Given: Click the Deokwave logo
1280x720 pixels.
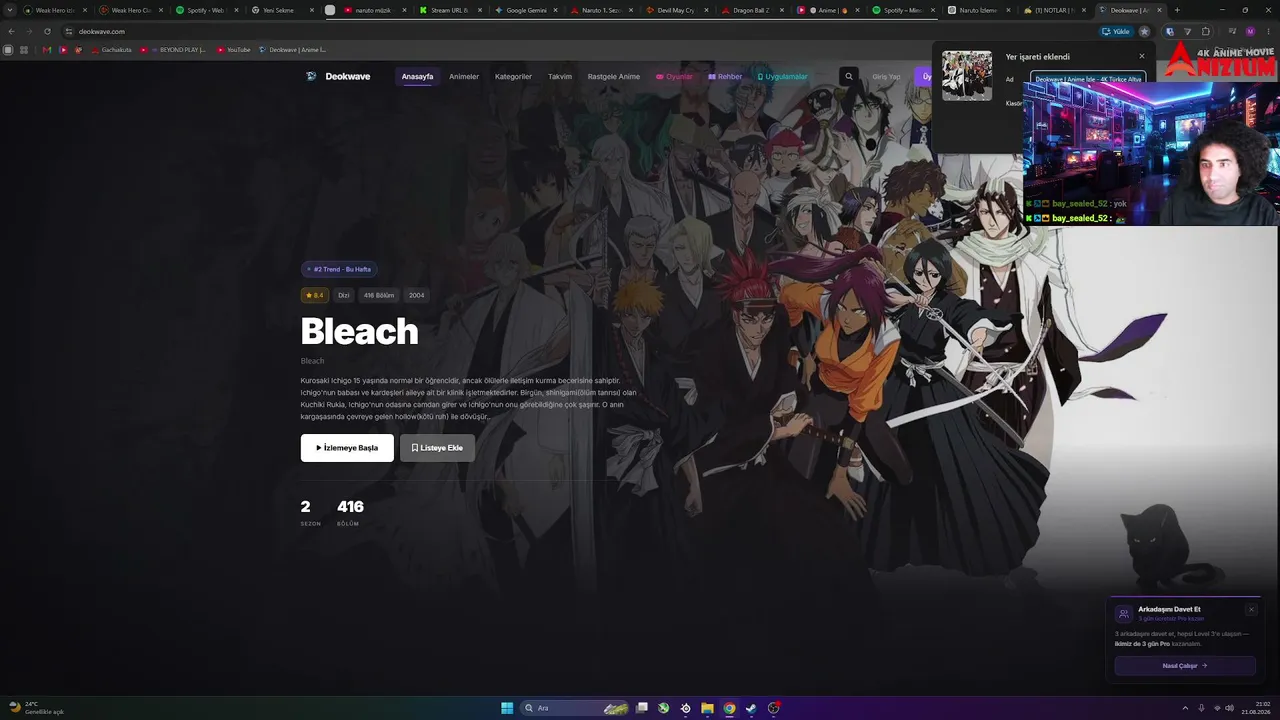Looking at the screenshot, I should click(x=338, y=76).
